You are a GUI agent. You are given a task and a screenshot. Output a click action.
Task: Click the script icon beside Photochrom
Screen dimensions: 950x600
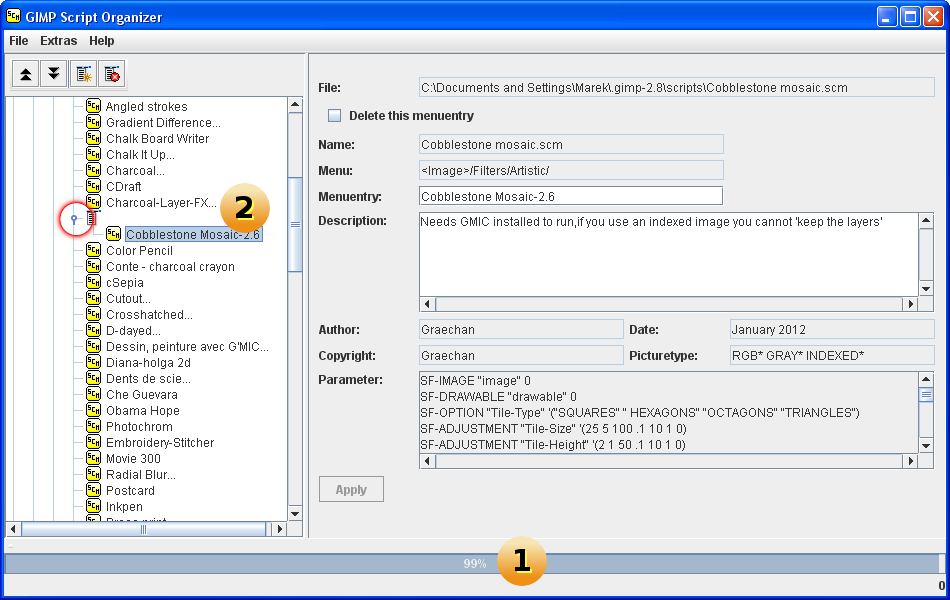point(93,426)
